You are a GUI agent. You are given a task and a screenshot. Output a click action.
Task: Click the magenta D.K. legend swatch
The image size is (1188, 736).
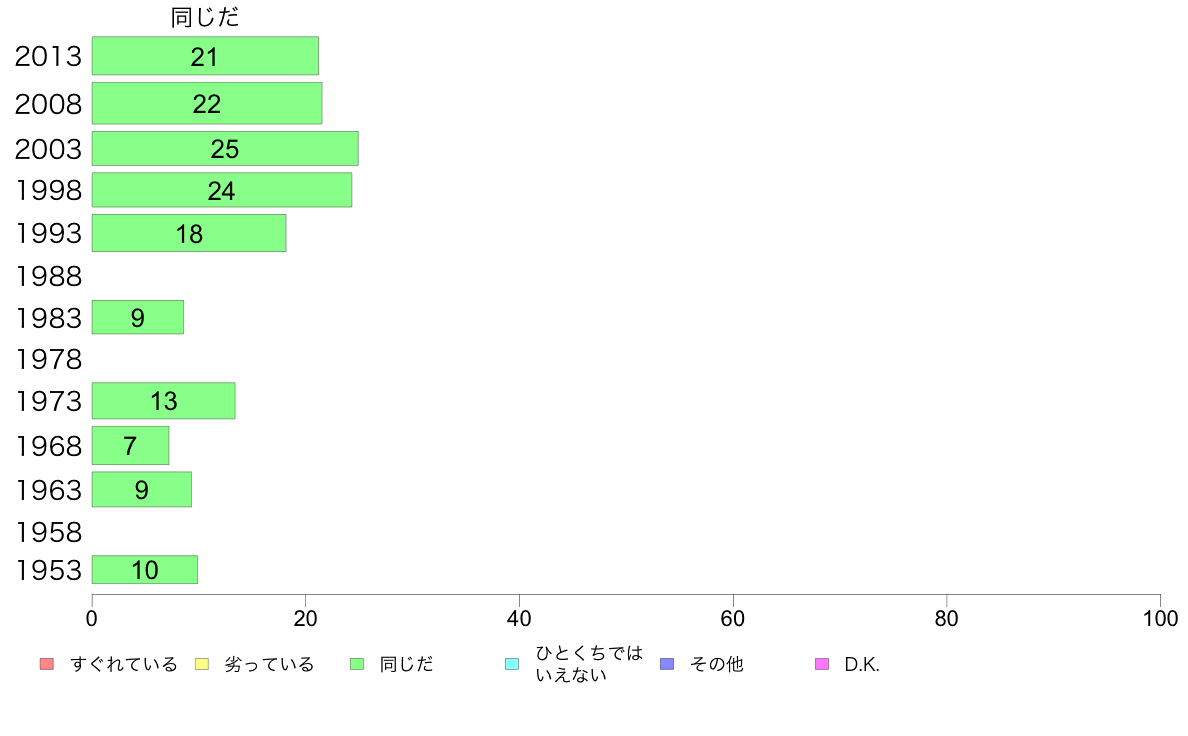[x=822, y=664]
